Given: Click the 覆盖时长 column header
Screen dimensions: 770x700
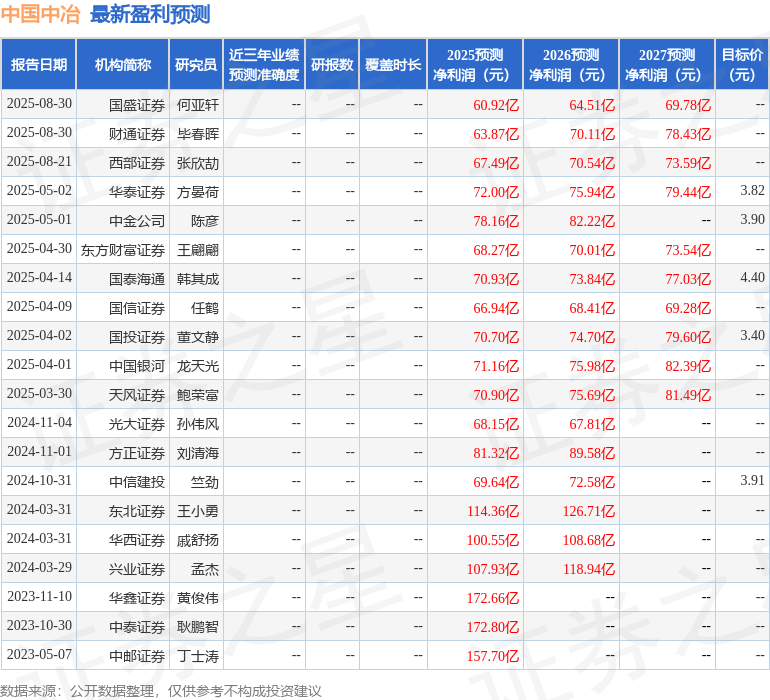Looking at the screenshot, I should pos(393,65).
